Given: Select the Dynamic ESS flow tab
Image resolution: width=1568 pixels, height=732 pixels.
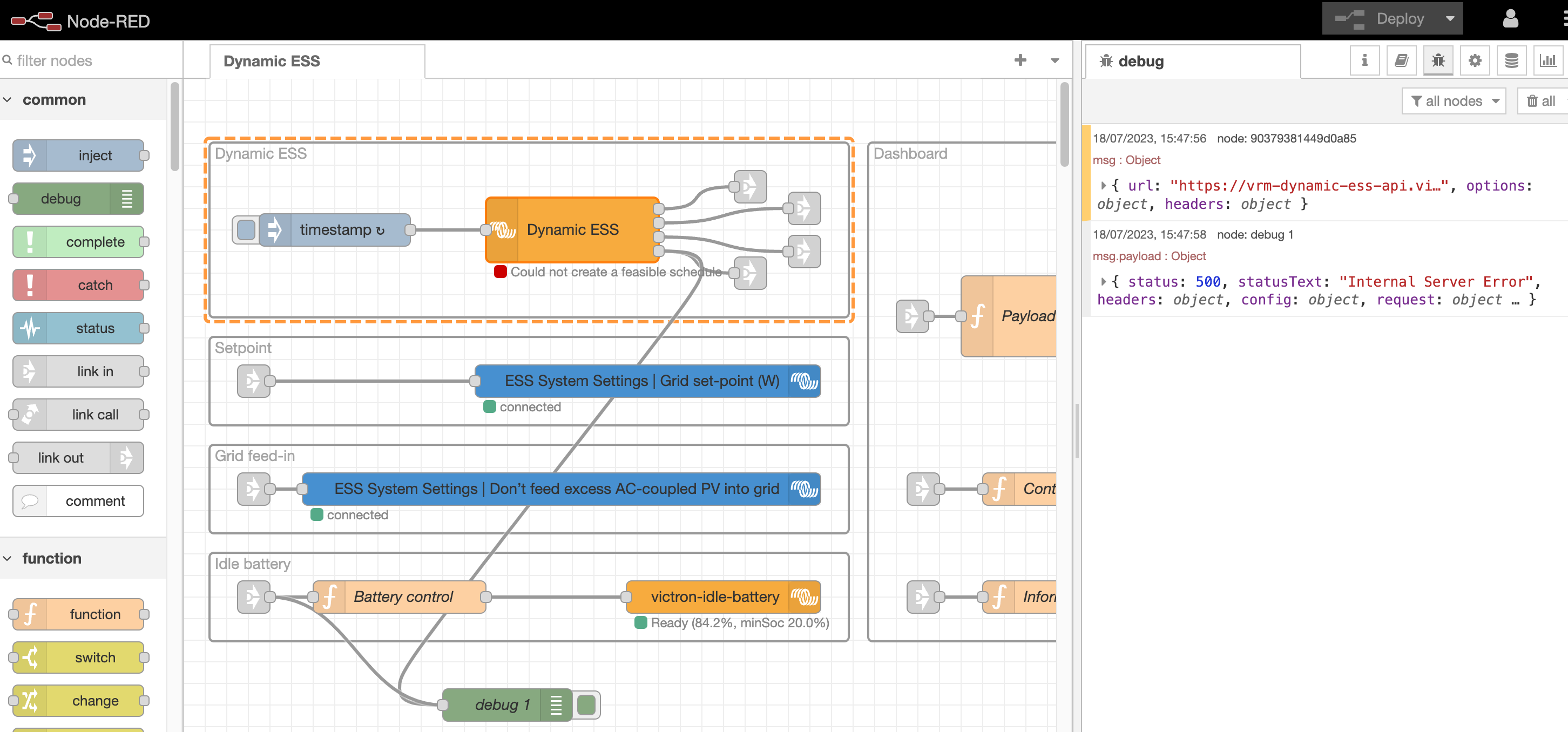Looking at the screenshot, I should (x=272, y=60).
